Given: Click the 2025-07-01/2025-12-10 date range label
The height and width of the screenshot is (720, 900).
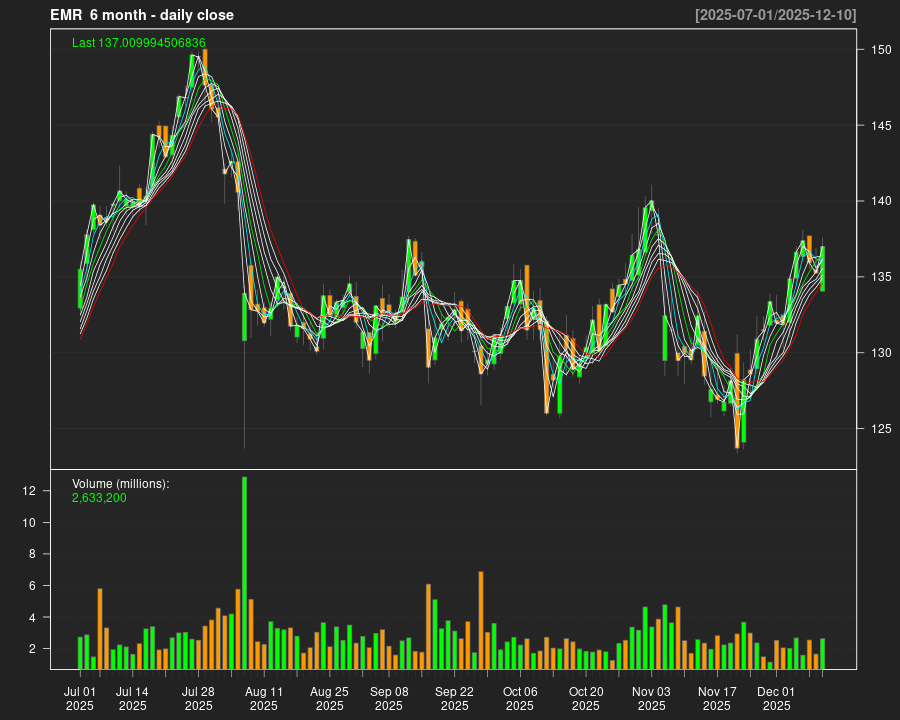Looking at the screenshot, I should click(775, 15).
